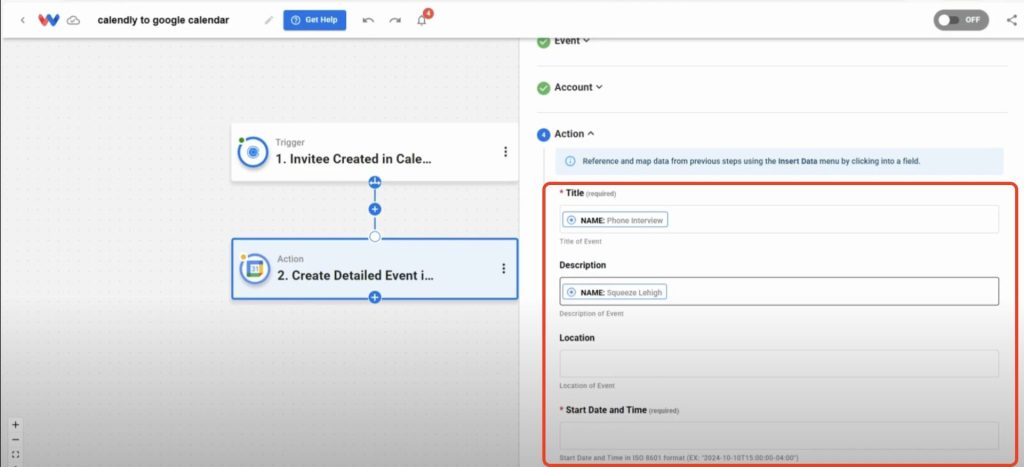The image size is (1024, 467).
Task: Click into the Description input field
Action: point(779,291)
